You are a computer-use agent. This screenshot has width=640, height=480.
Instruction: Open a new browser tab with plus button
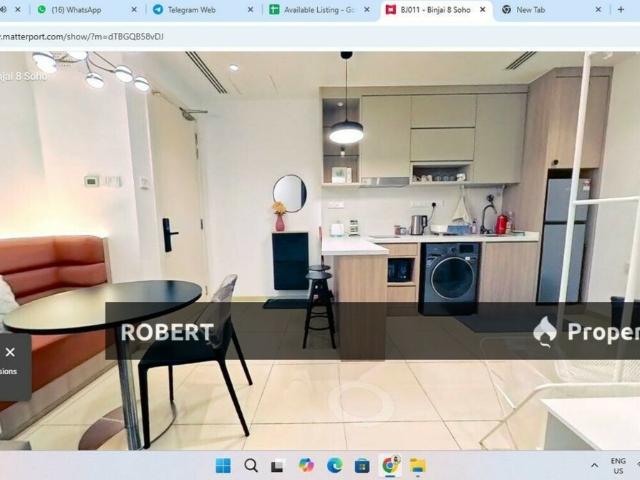pyautogui.click(x=624, y=10)
